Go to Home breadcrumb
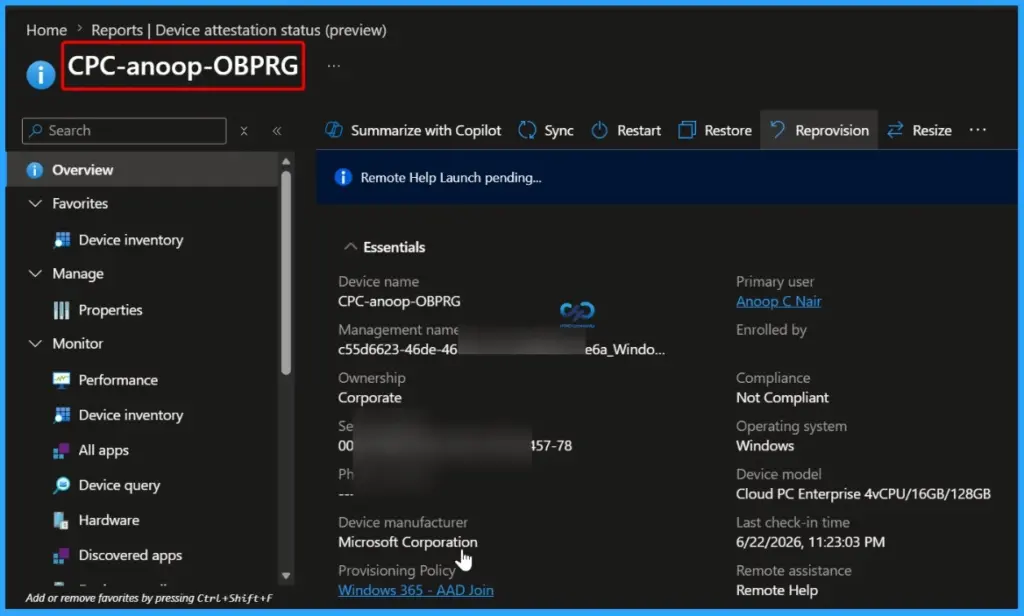 [46, 30]
